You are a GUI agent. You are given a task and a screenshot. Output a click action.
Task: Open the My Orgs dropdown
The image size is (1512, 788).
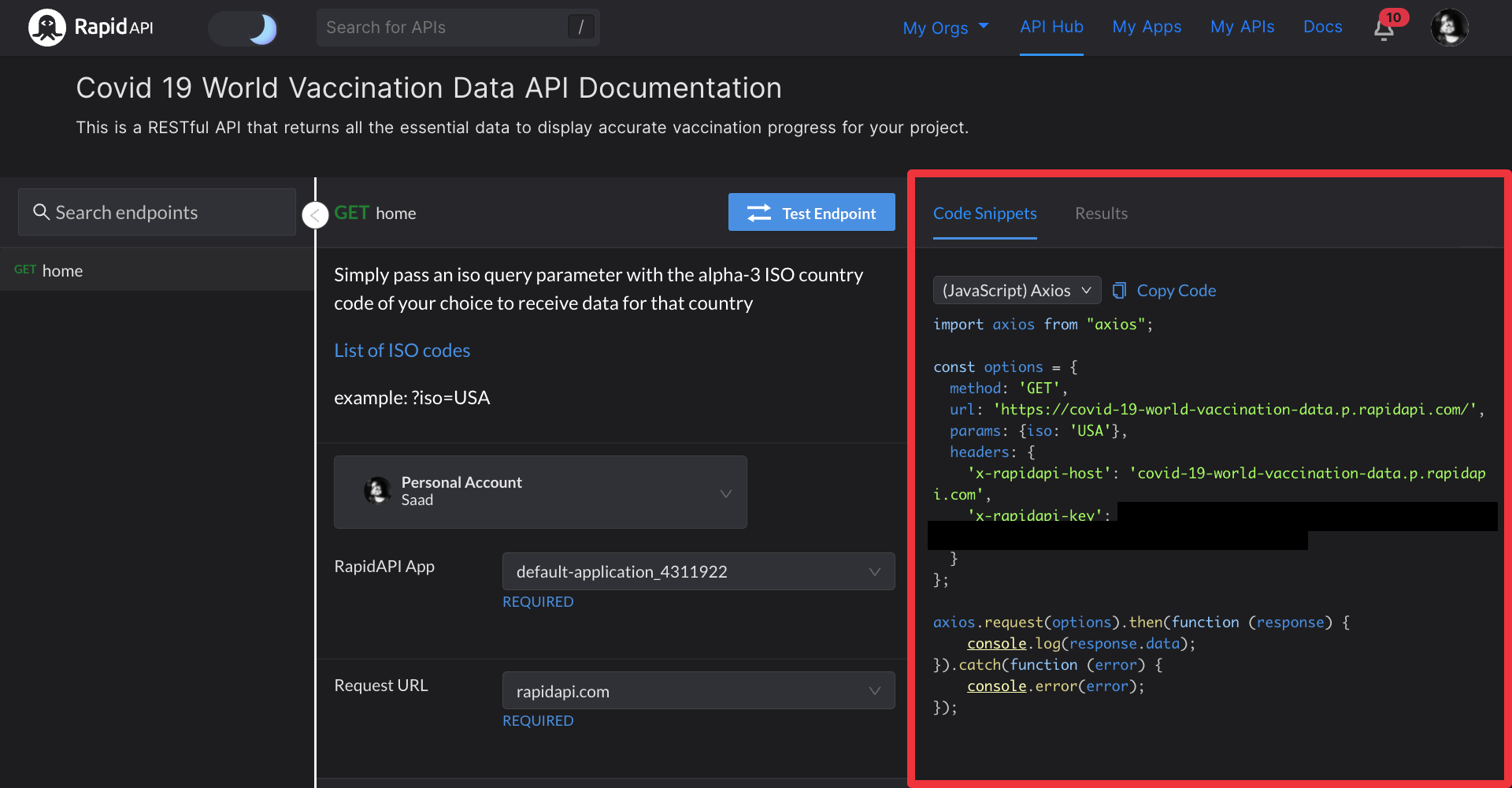click(x=946, y=28)
